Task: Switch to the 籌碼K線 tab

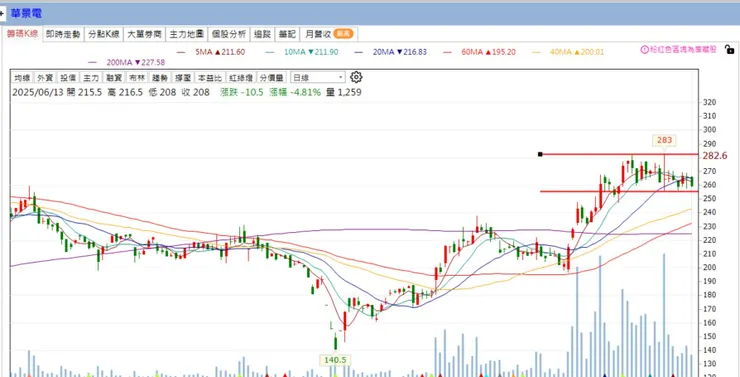Action: pos(22,34)
